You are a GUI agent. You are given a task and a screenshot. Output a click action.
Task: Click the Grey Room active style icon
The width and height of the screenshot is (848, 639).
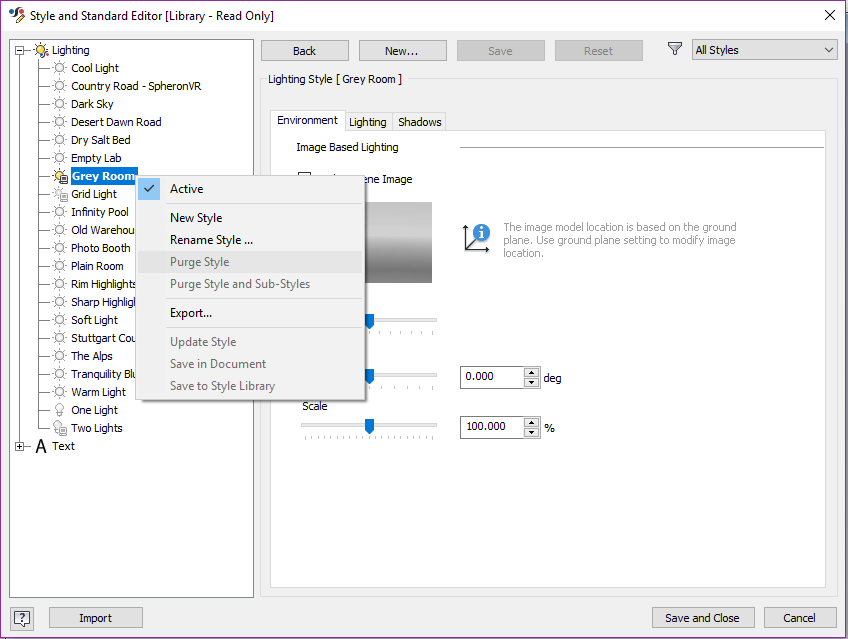(x=60, y=175)
